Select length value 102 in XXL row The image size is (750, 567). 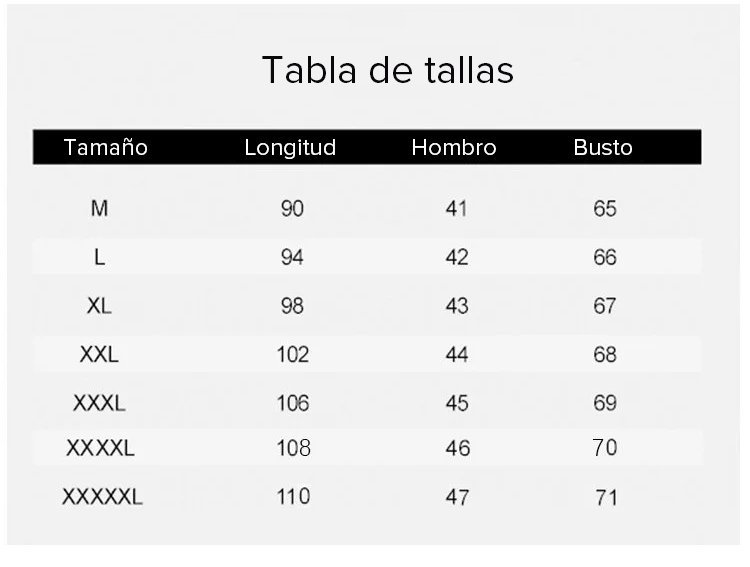[293, 354]
